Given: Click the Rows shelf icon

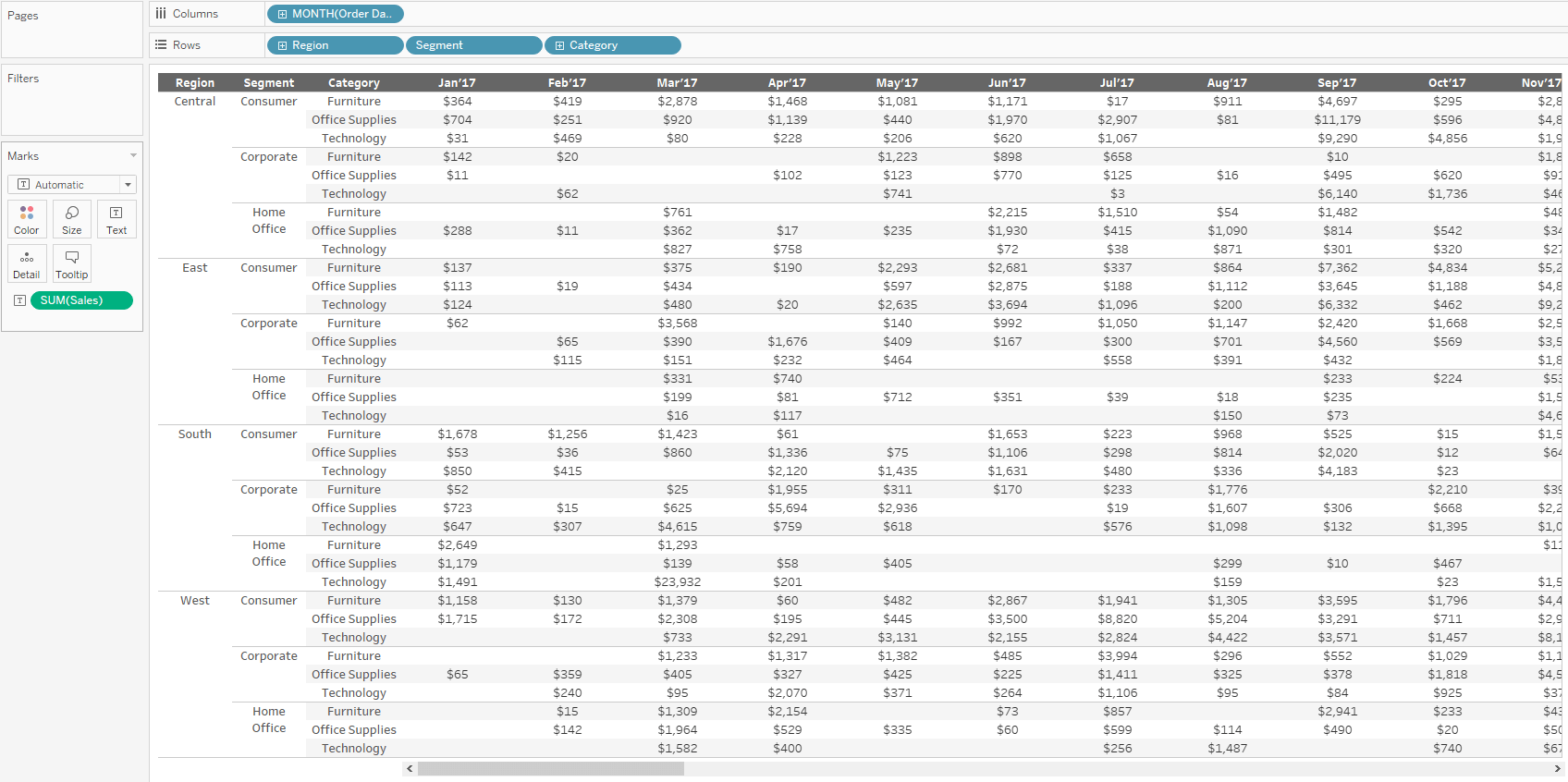Looking at the screenshot, I should (161, 45).
